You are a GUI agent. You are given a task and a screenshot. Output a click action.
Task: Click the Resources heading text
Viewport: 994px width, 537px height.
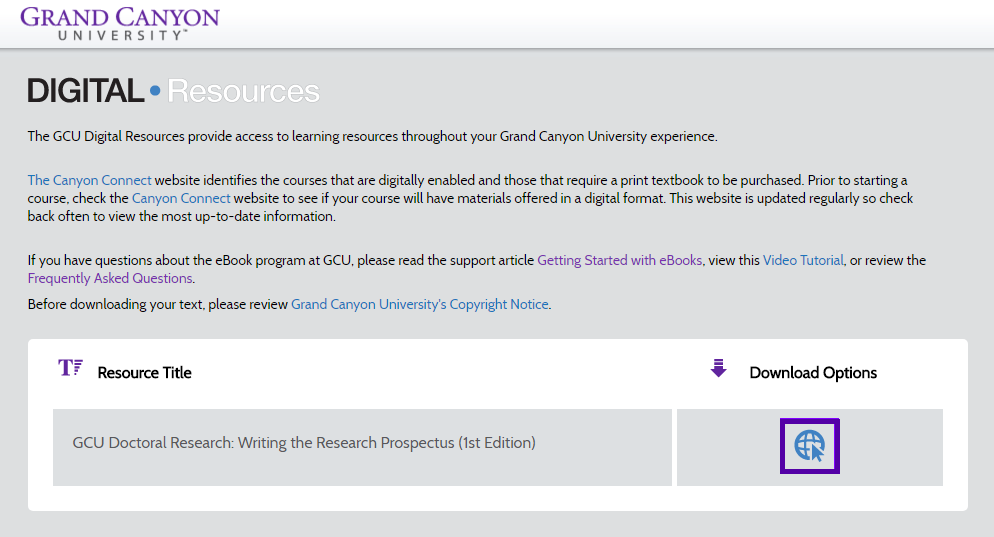tap(243, 91)
